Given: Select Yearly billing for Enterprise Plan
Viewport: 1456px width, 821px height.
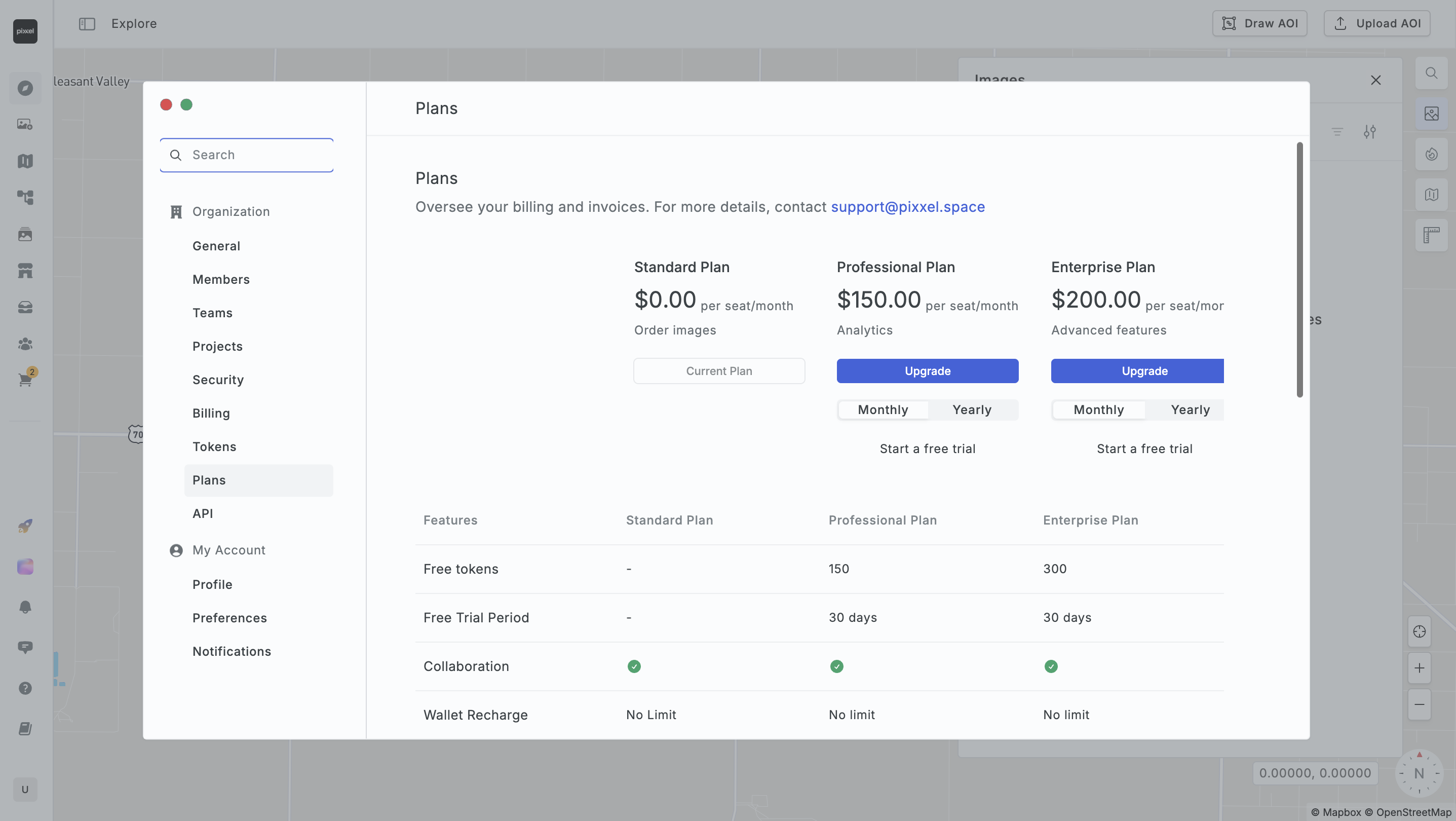Looking at the screenshot, I should click(1190, 410).
